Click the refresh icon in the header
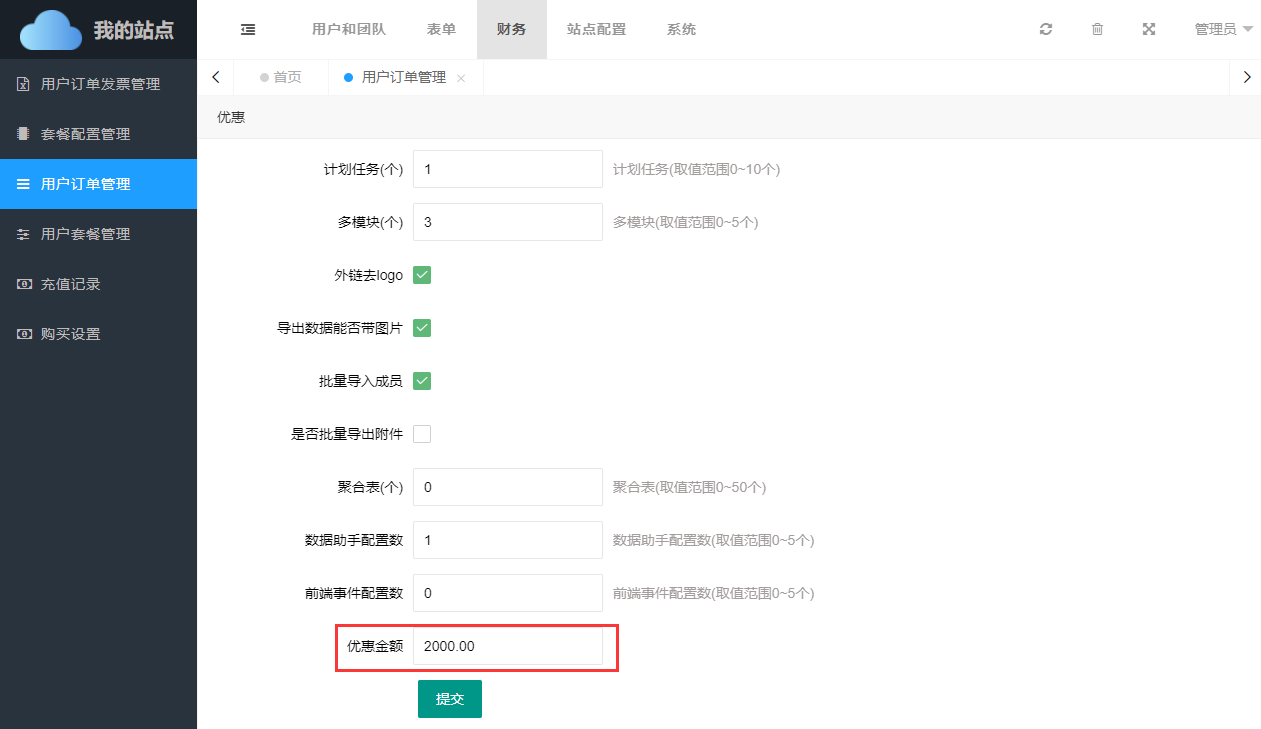This screenshot has width=1261, height=729. click(x=1046, y=30)
